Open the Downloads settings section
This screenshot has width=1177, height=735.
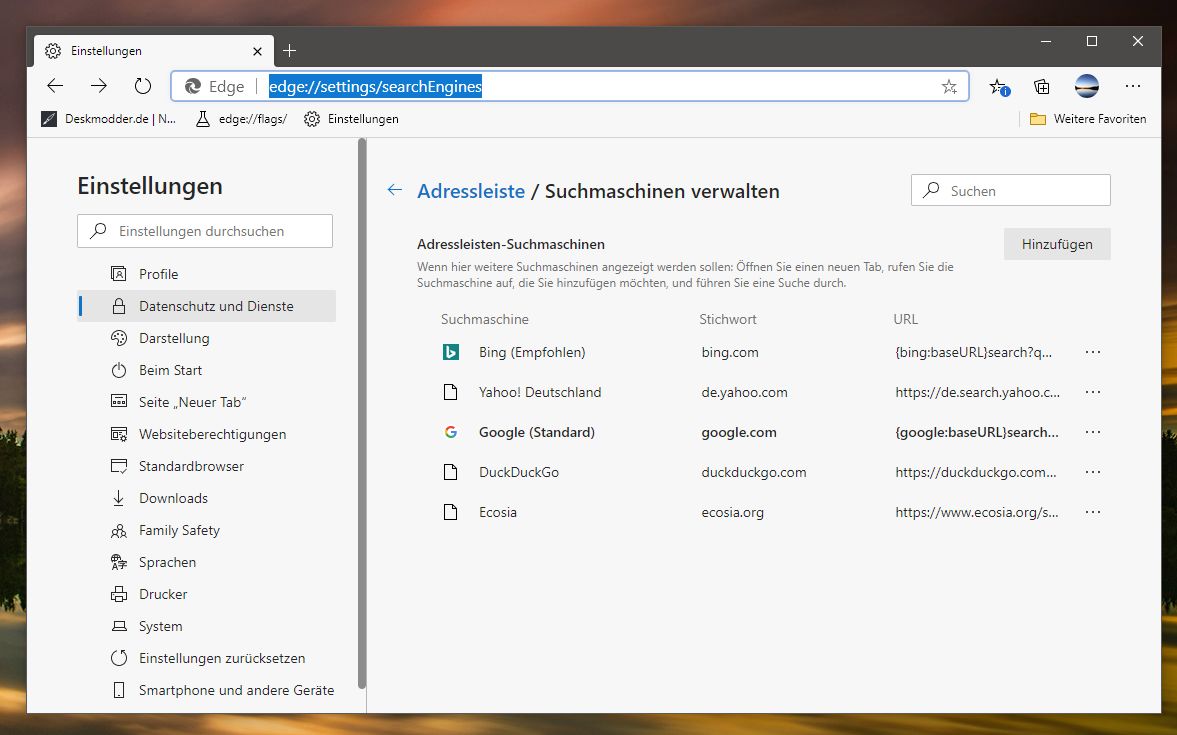[x=206, y=499]
